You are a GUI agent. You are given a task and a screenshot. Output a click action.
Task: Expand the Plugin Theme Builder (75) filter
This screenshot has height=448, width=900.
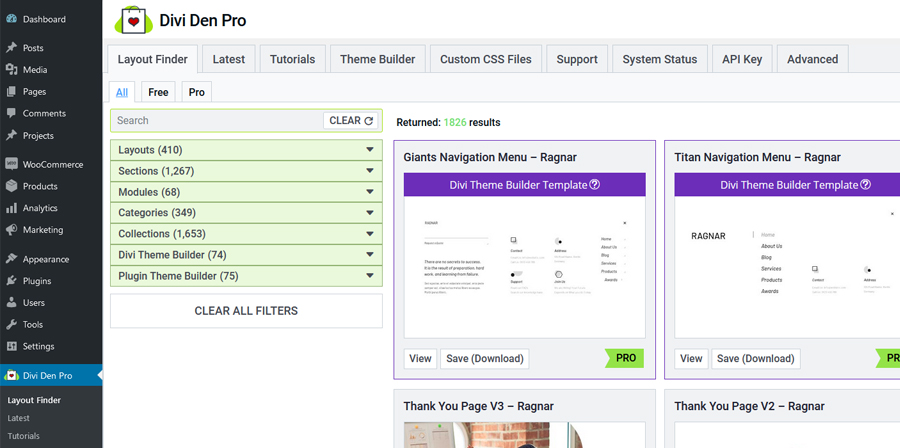pos(246,276)
